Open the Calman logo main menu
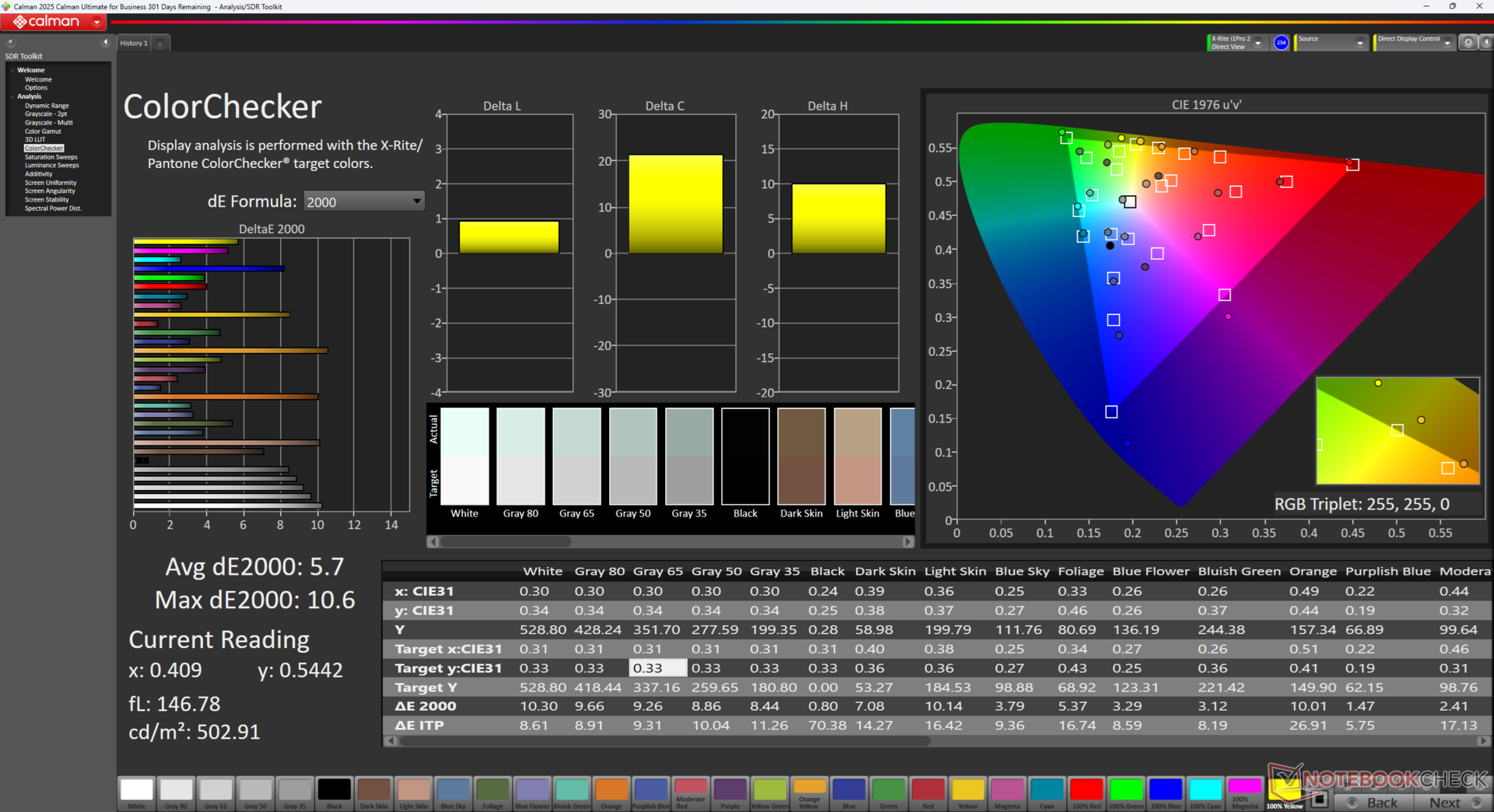This screenshot has width=1494, height=812. [x=54, y=22]
